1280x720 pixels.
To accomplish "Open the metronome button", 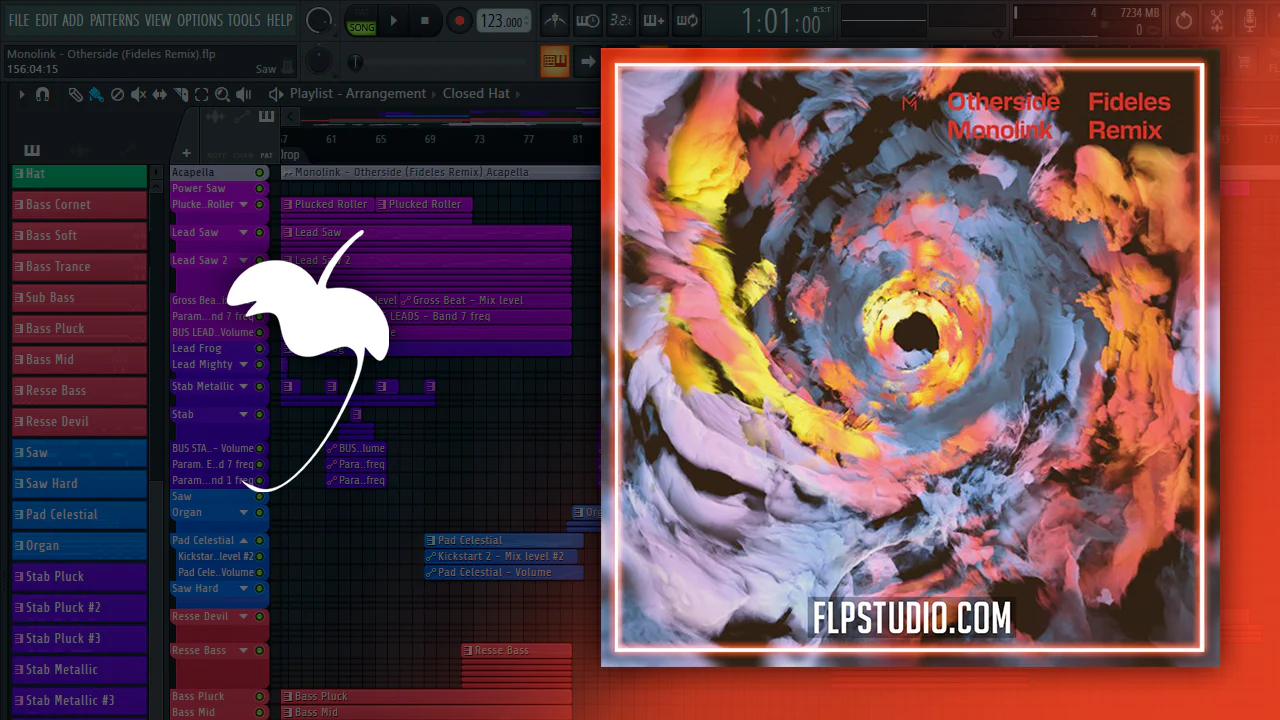I will tap(557, 20).
